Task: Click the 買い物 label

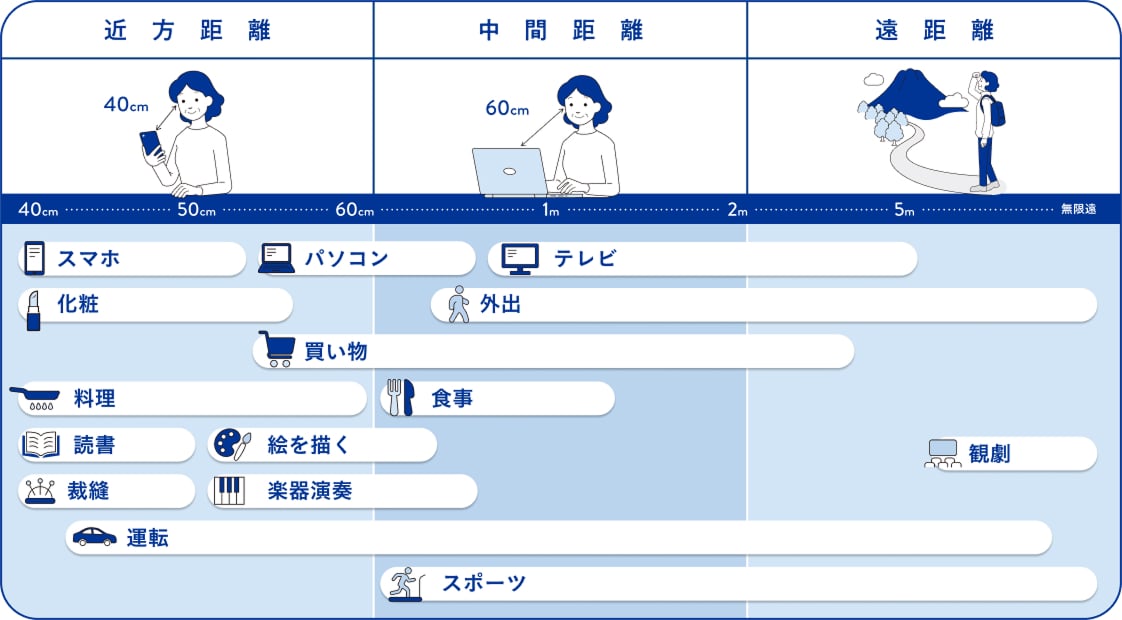Action: pyautogui.click(x=336, y=352)
